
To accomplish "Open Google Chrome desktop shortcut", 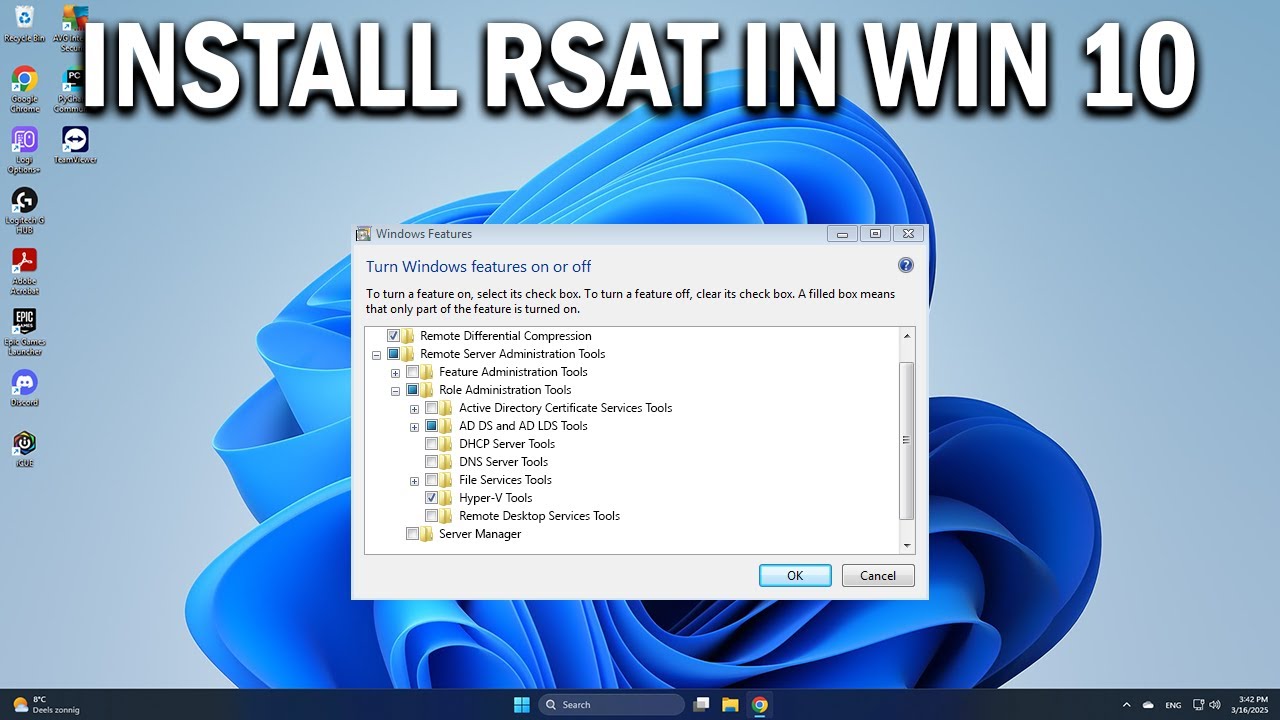I will (24, 88).
